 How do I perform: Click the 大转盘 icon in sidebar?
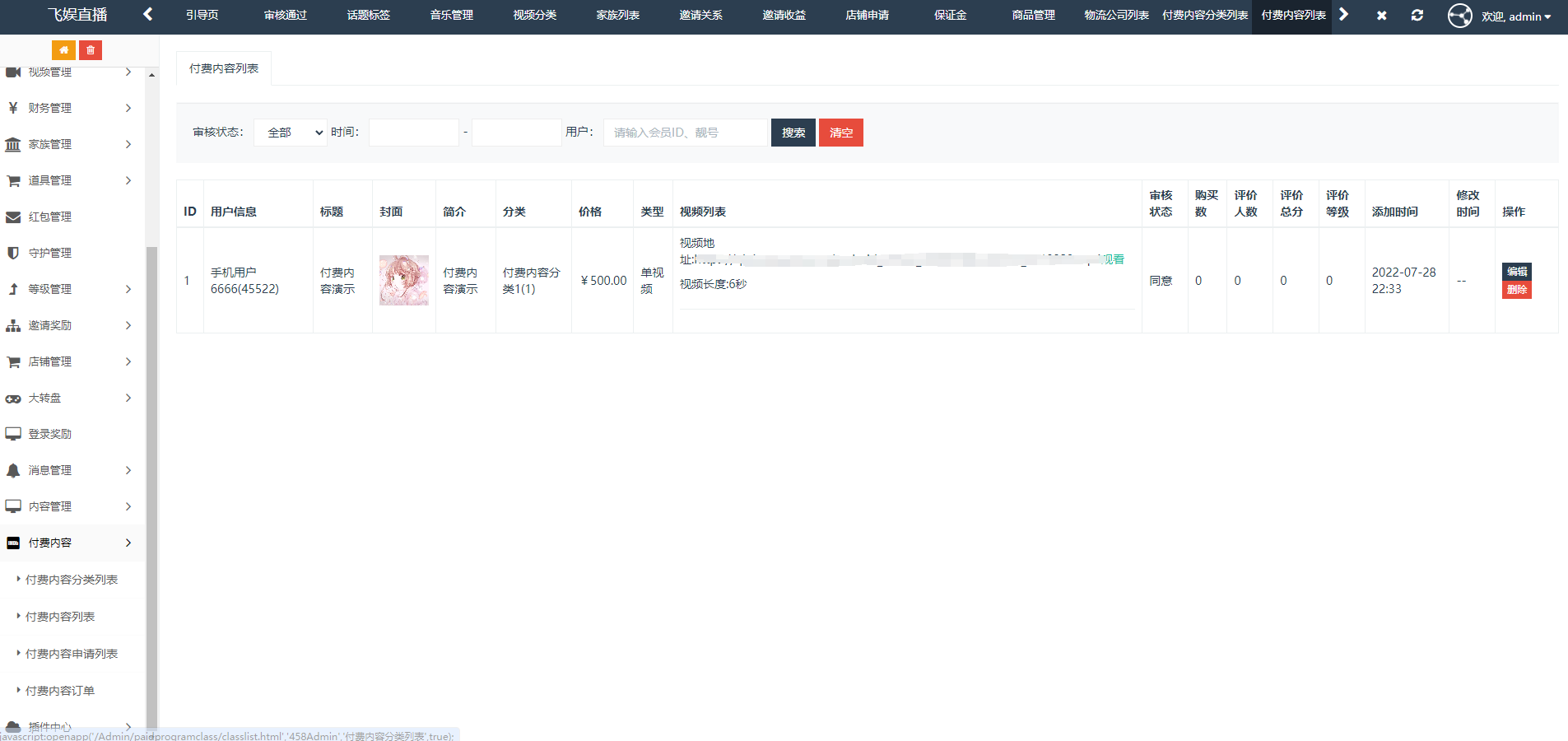tap(12, 398)
